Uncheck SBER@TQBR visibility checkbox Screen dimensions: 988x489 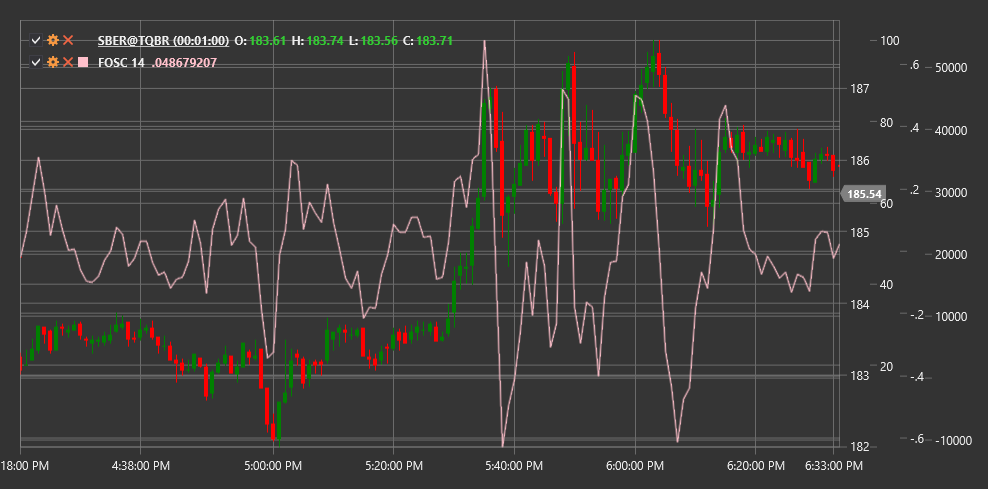(37, 41)
